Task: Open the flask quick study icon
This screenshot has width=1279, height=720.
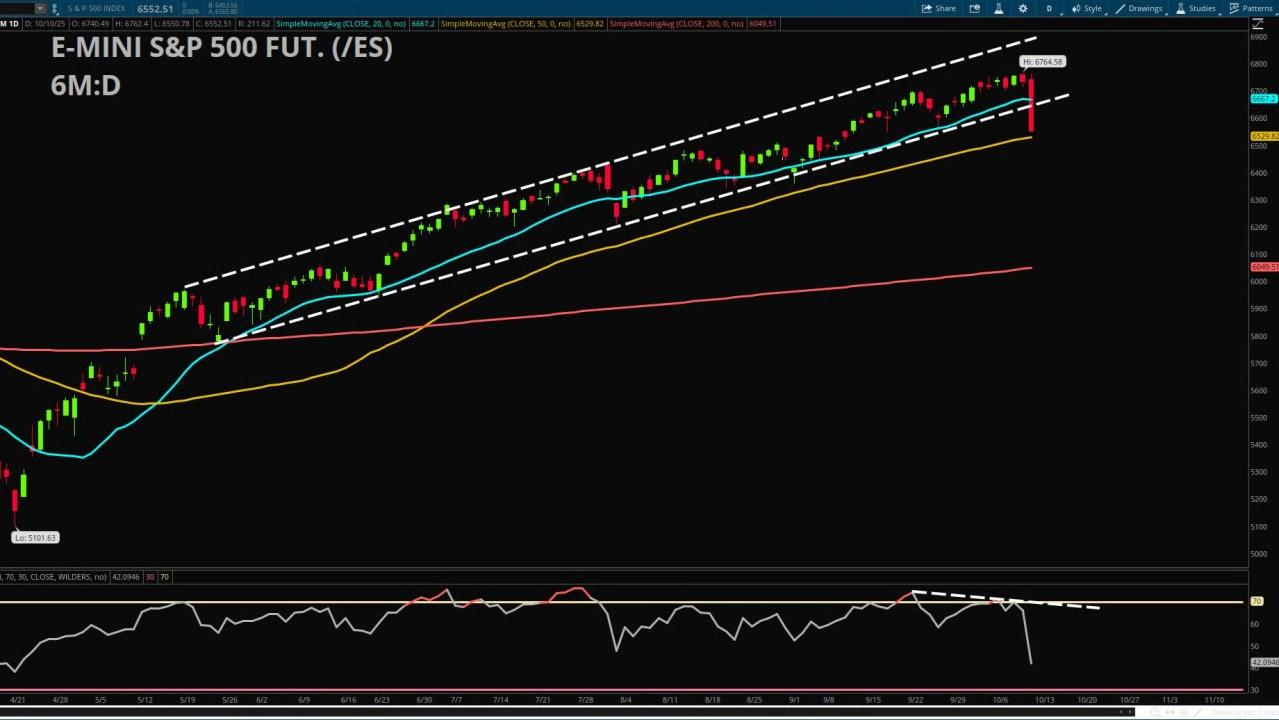Action: tap(998, 8)
